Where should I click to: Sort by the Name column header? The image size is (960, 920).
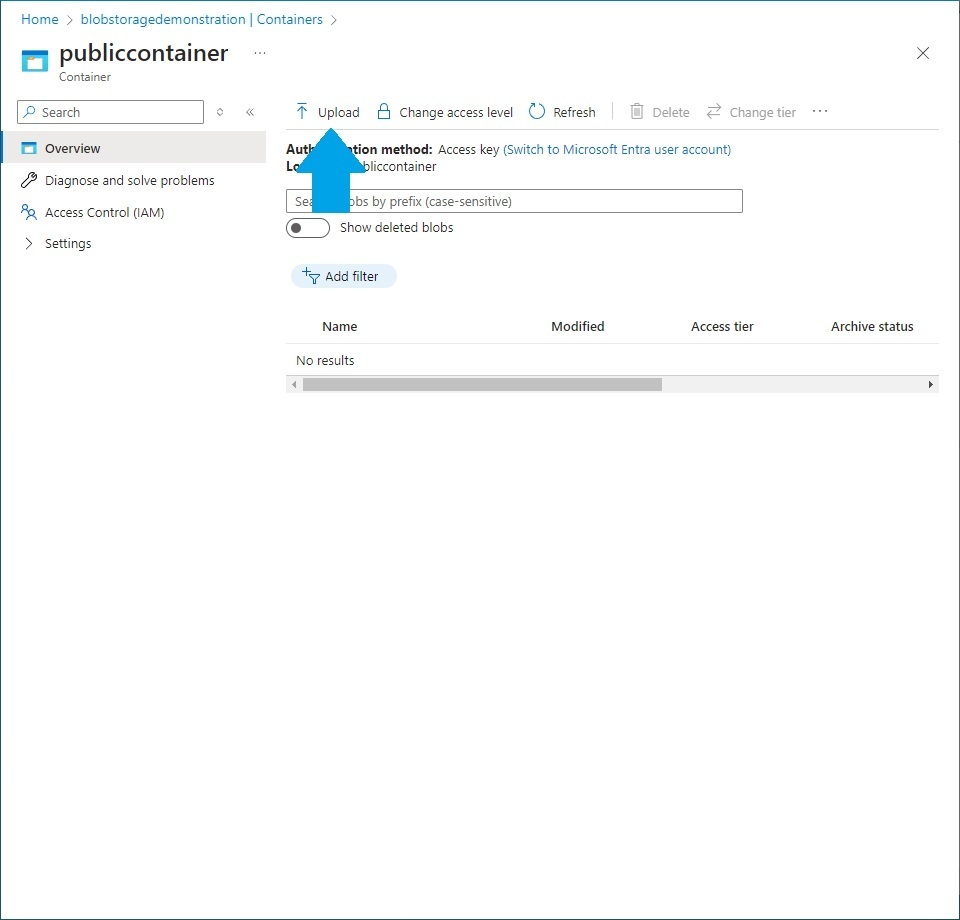point(340,326)
